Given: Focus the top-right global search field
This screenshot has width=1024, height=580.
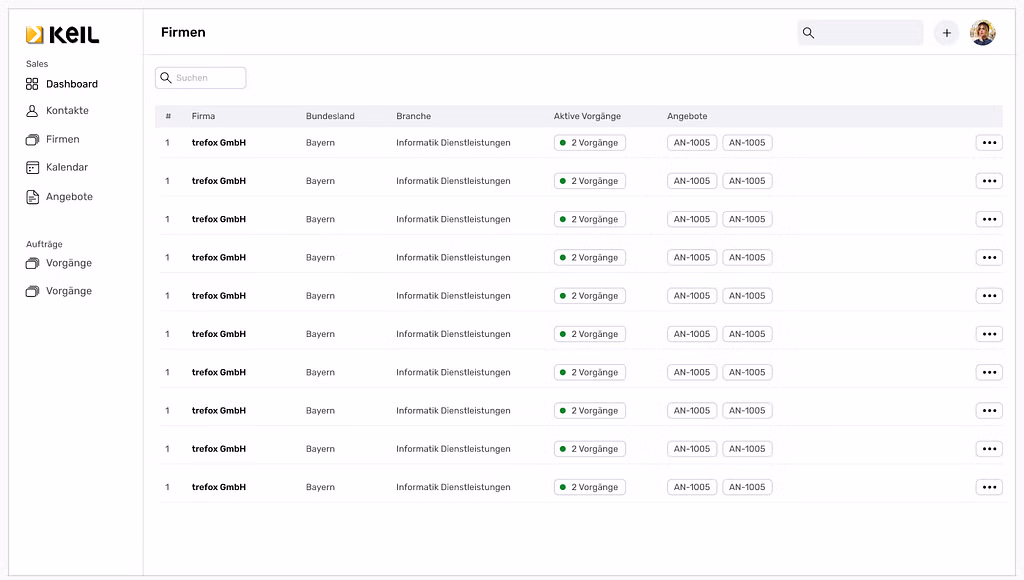Looking at the screenshot, I should tap(860, 33).
